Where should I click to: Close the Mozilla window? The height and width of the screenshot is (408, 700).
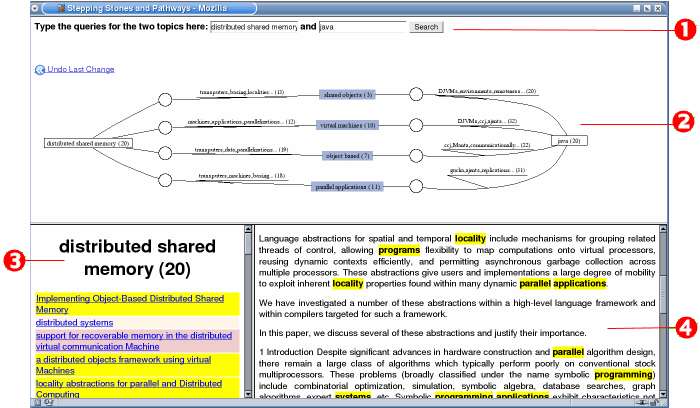658,8
